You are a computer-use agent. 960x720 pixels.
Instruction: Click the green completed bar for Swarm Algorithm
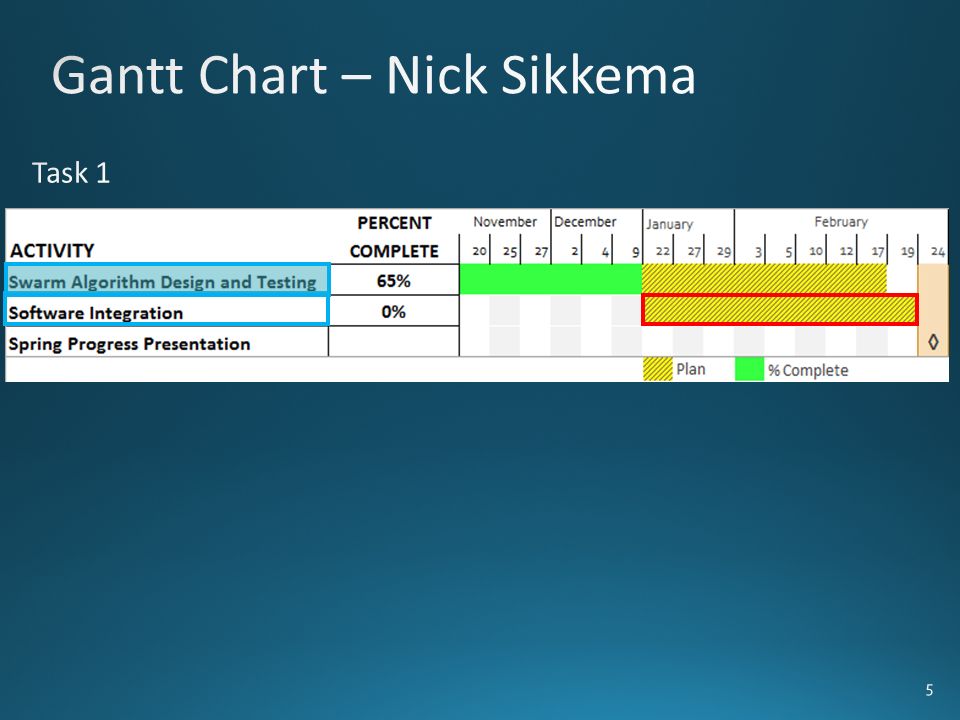(x=550, y=279)
